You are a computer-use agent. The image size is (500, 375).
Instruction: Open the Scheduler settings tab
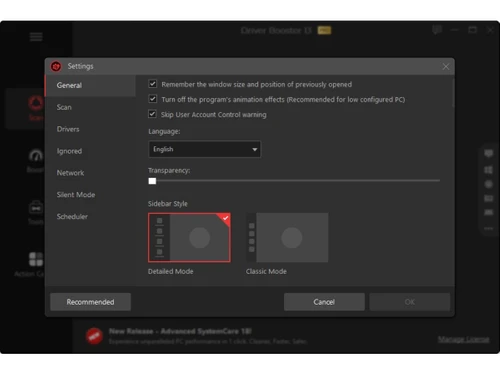coord(90,217)
